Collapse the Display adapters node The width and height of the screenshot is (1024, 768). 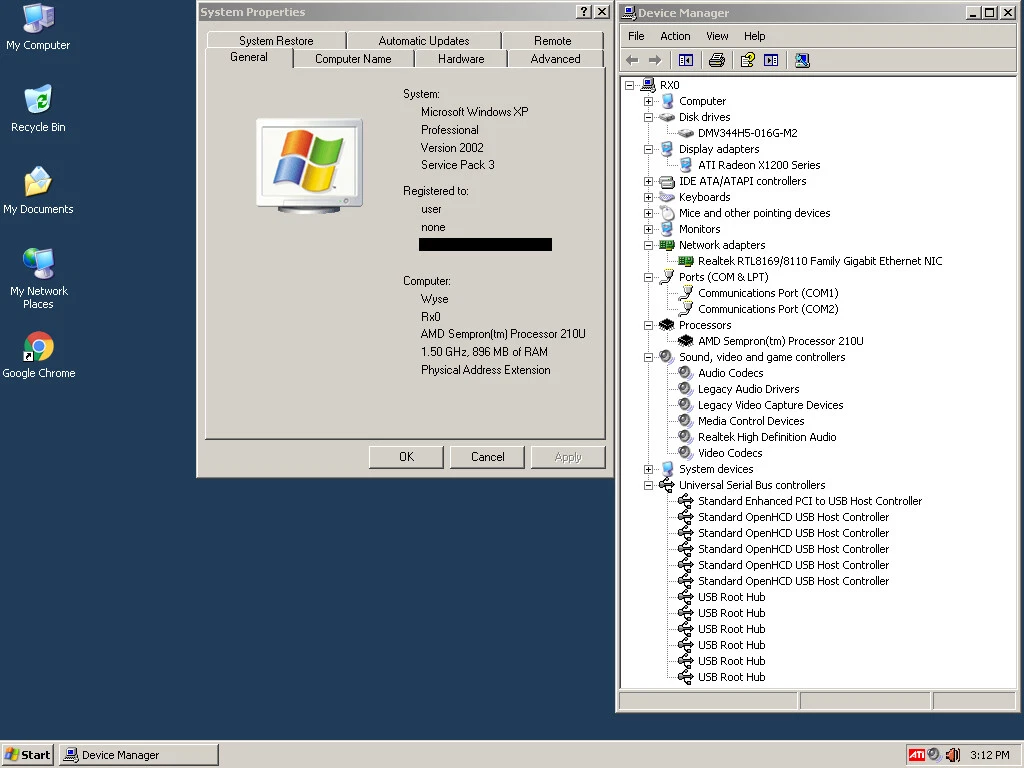pos(648,150)
